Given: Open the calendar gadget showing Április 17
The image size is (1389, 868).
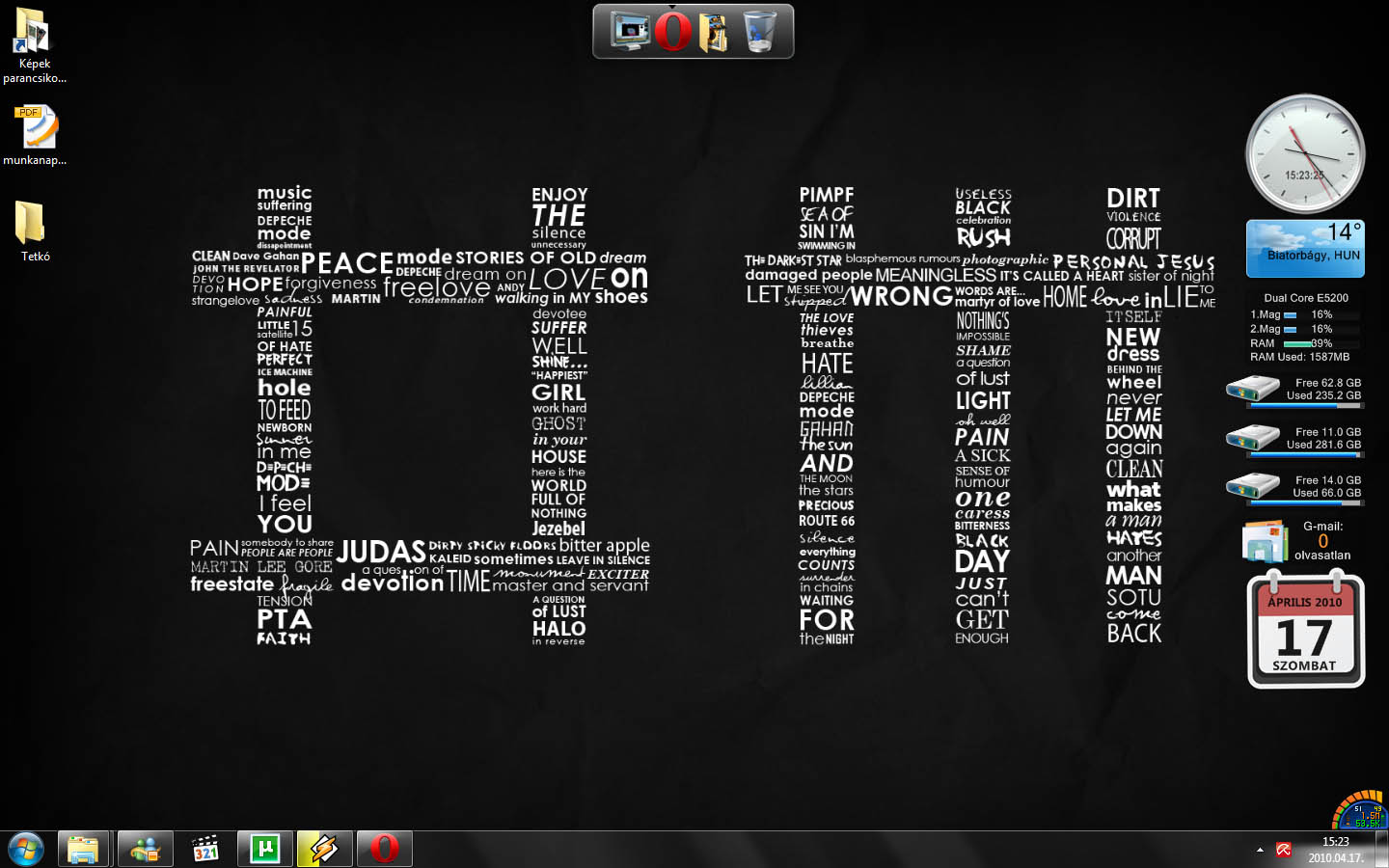Looking at the screenshot, I should click(1306, 629).
